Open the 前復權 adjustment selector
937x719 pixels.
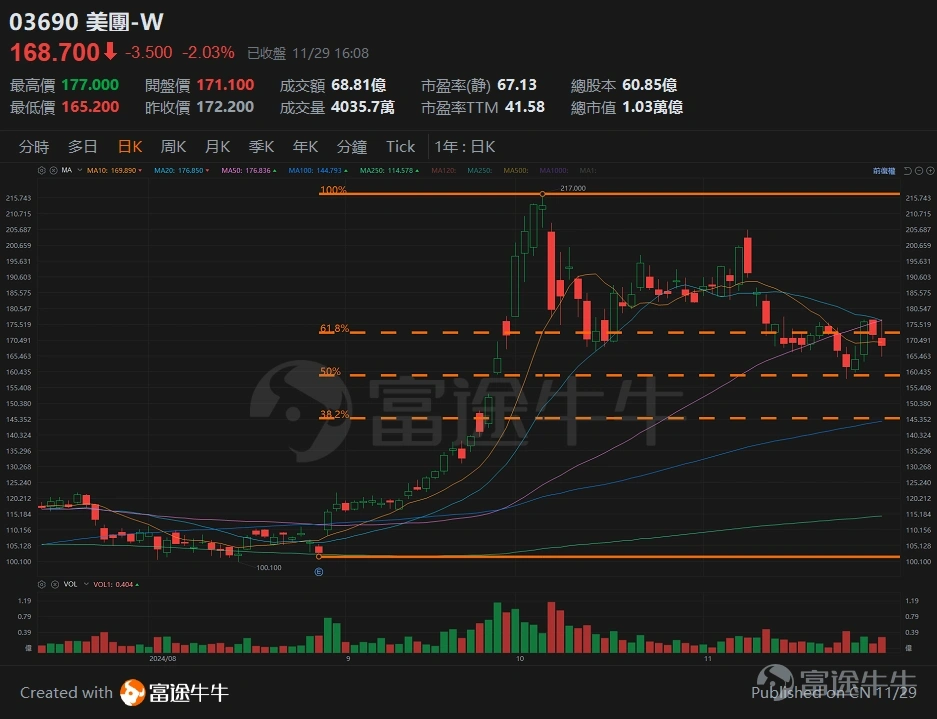tap(884, 171)
